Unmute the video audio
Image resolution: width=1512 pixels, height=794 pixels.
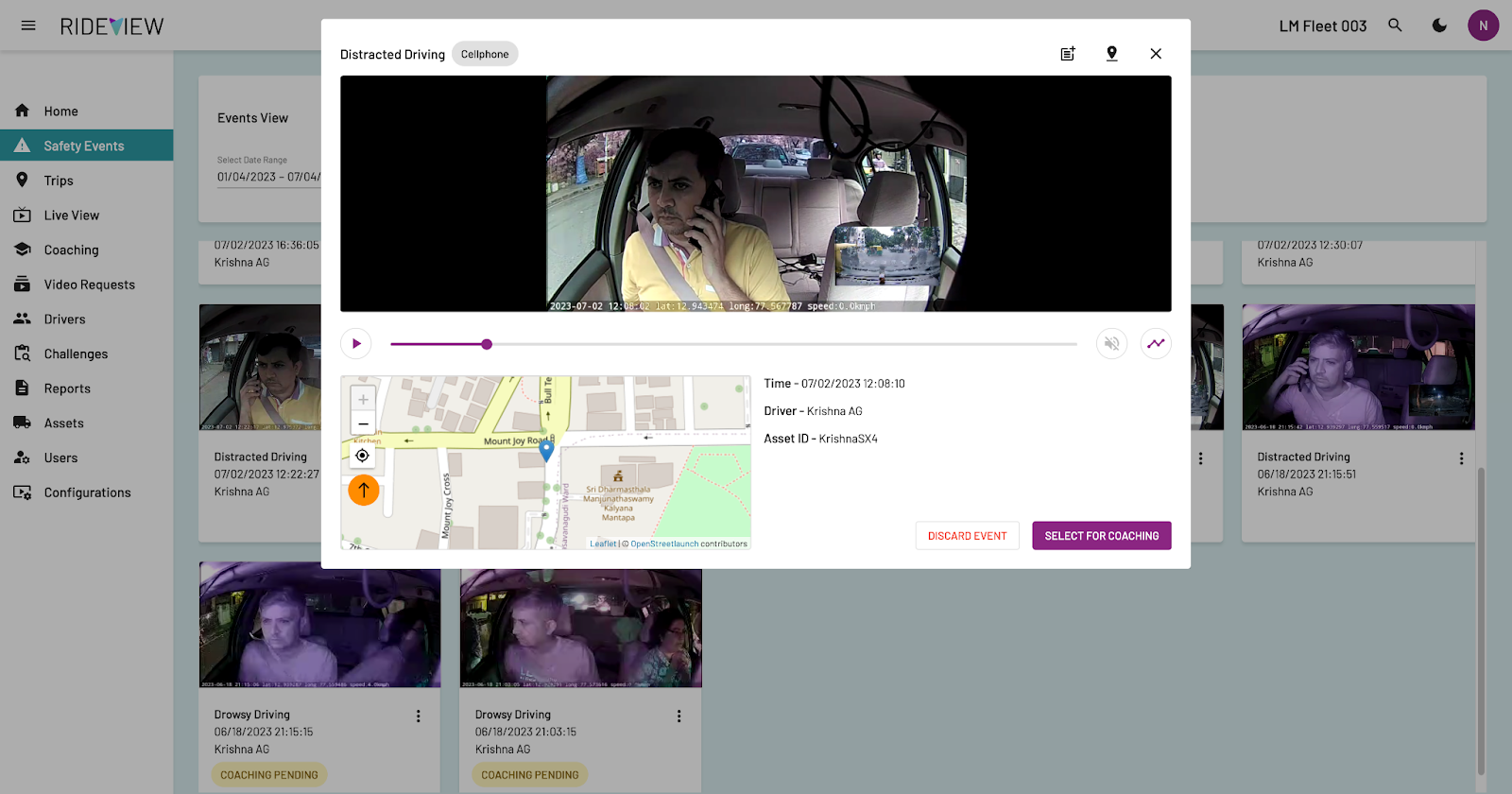coord(1111,344)
